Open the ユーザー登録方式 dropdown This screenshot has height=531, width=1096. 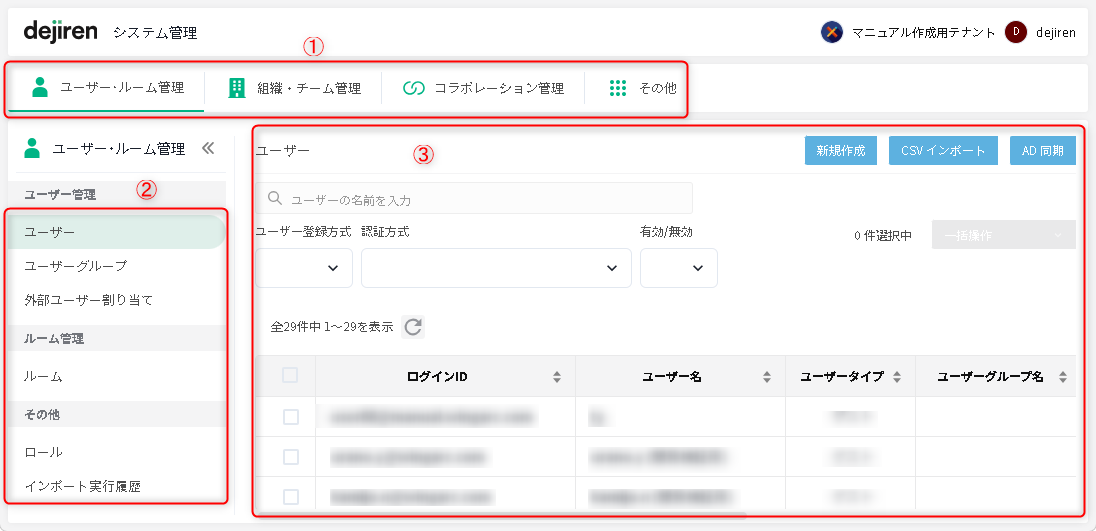(x=304, y=268)
